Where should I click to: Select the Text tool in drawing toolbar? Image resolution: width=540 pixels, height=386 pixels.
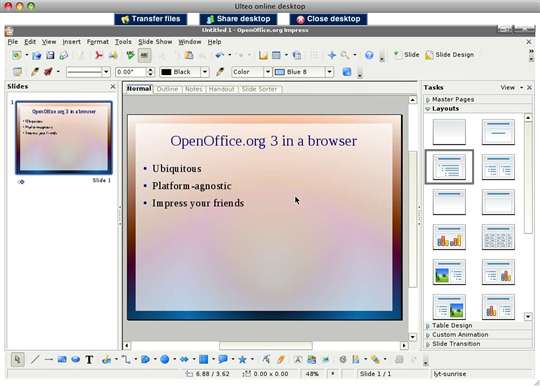[x=89, y=359]
